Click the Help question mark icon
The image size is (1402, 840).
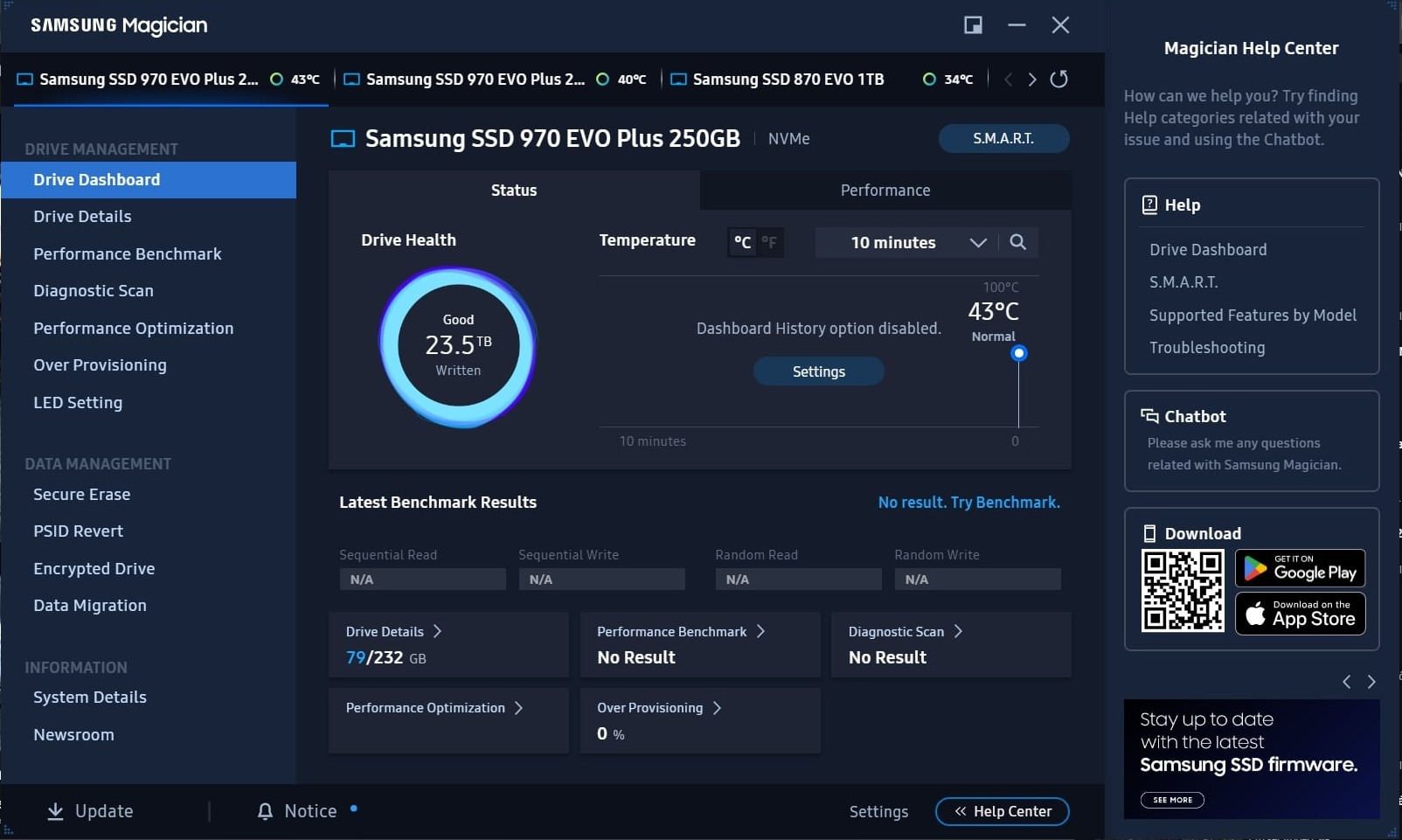pos(1149,205)
